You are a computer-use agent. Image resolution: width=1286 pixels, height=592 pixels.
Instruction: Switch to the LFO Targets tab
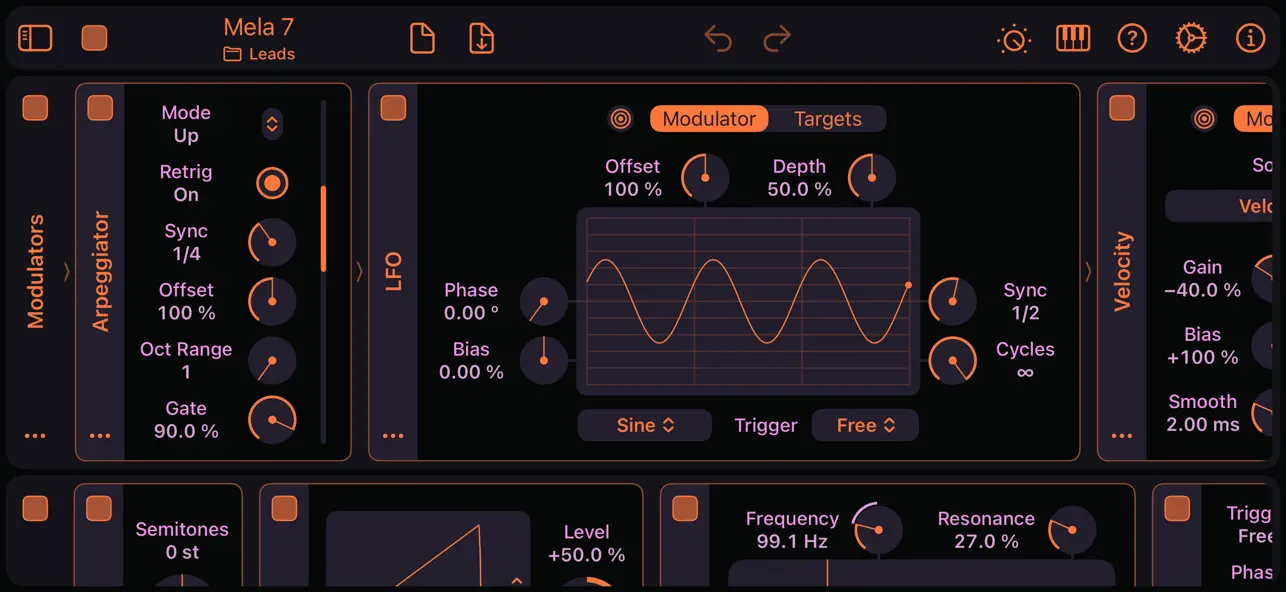(x=827, y=119)
